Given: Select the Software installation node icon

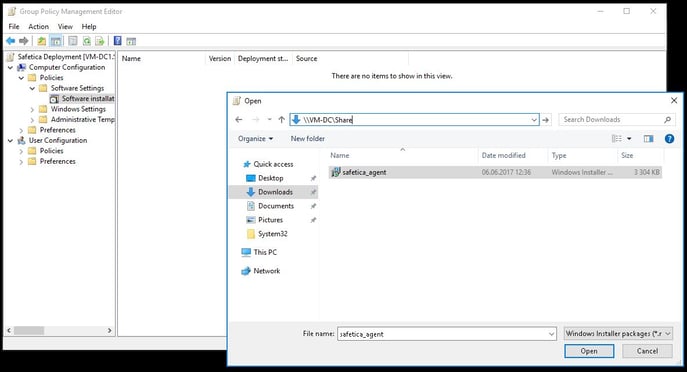Looking at the screenshot, I should pos(54,99).
